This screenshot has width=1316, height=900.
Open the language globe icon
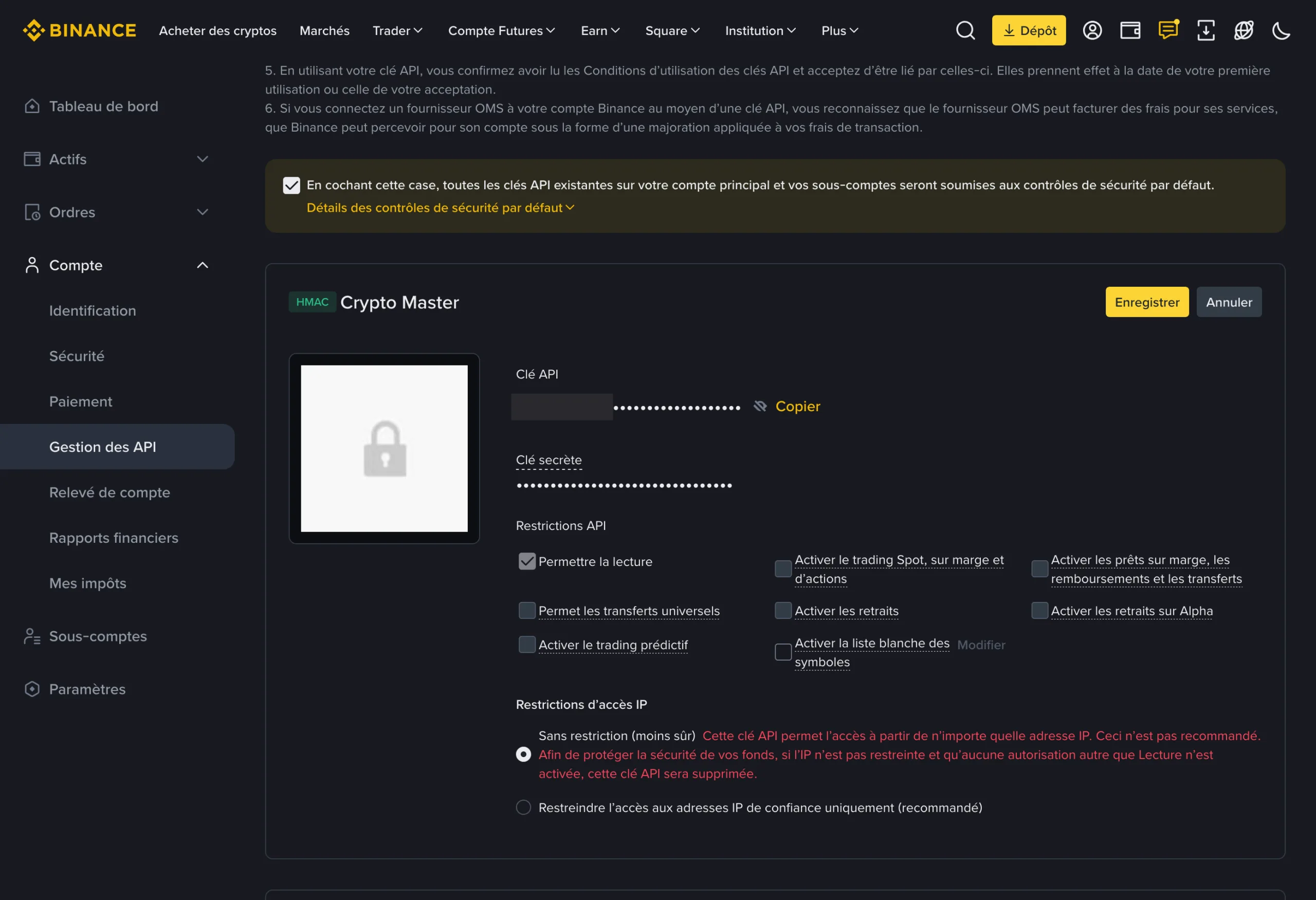coord(1244,30)
